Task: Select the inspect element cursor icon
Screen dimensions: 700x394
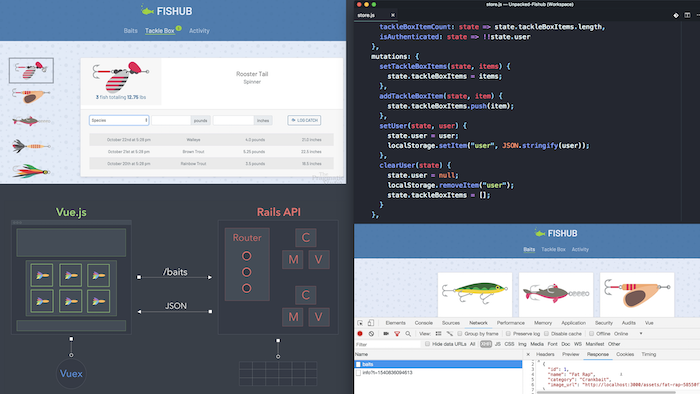Action: pyautogui.click(x=360, y=323)
